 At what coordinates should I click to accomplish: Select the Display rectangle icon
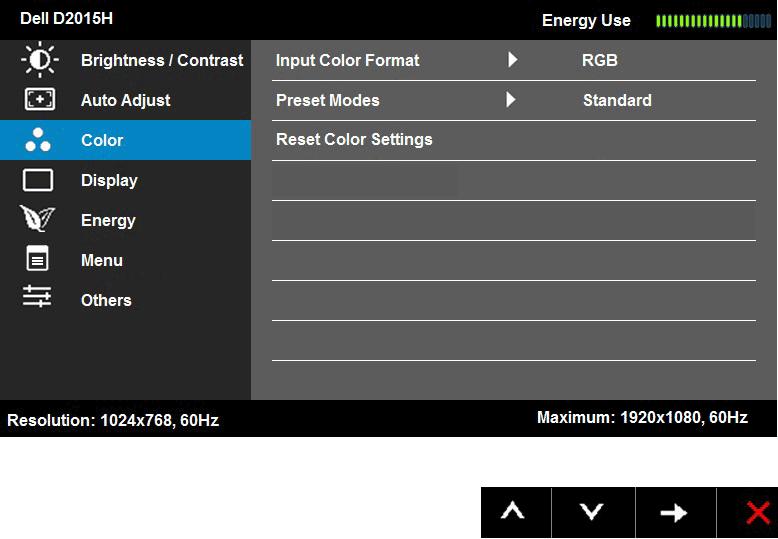(x=38, y=180)
